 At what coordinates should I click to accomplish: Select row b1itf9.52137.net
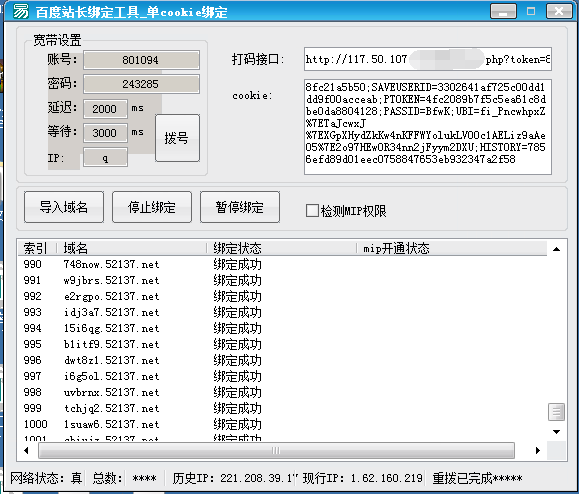point(282,344)
